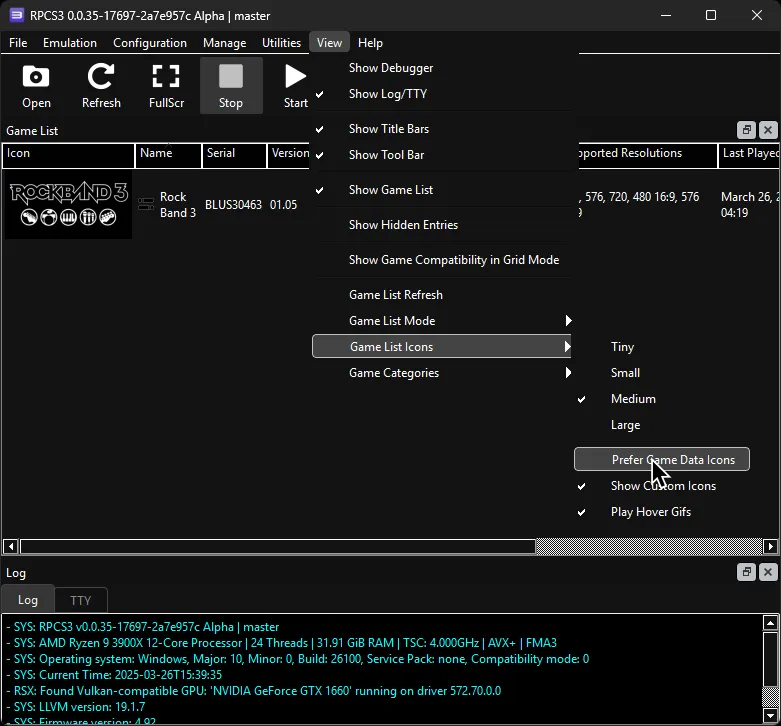Open a game with the Open toolbar icon

(36, 86)
